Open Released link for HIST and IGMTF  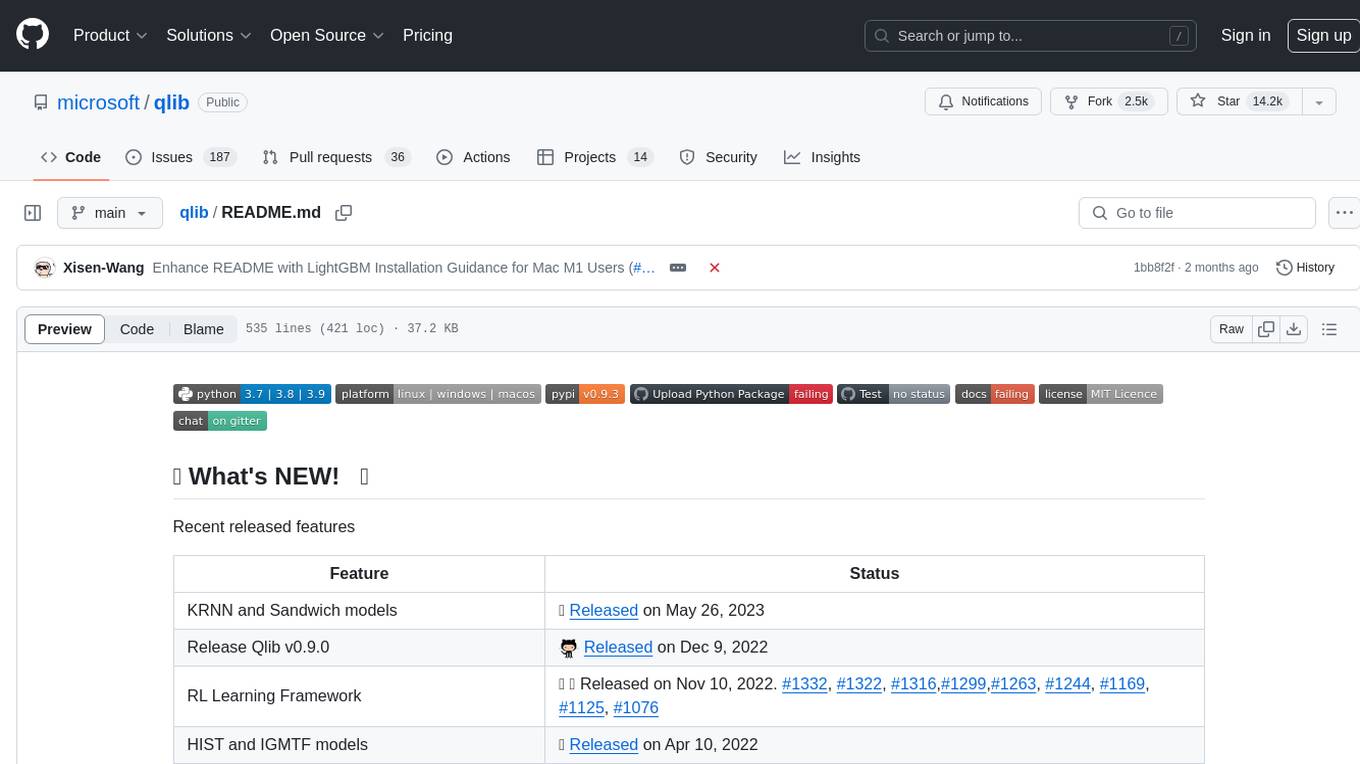(604, 744)
